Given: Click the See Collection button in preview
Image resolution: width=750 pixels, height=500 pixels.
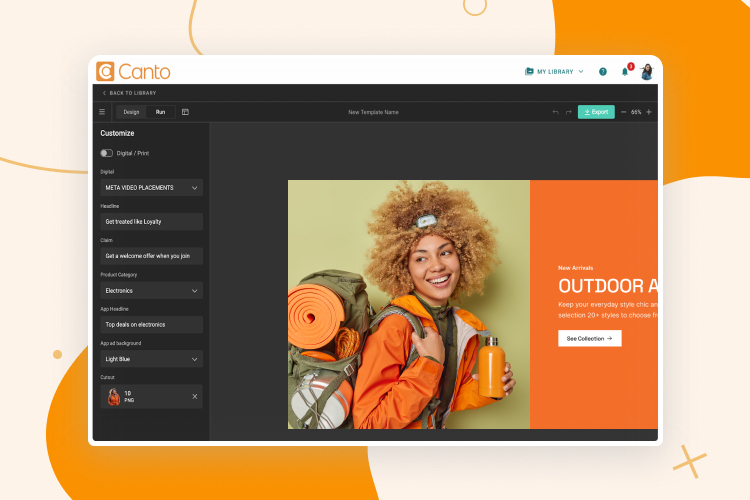Looking at the screenshot, I should coord(589,338).
